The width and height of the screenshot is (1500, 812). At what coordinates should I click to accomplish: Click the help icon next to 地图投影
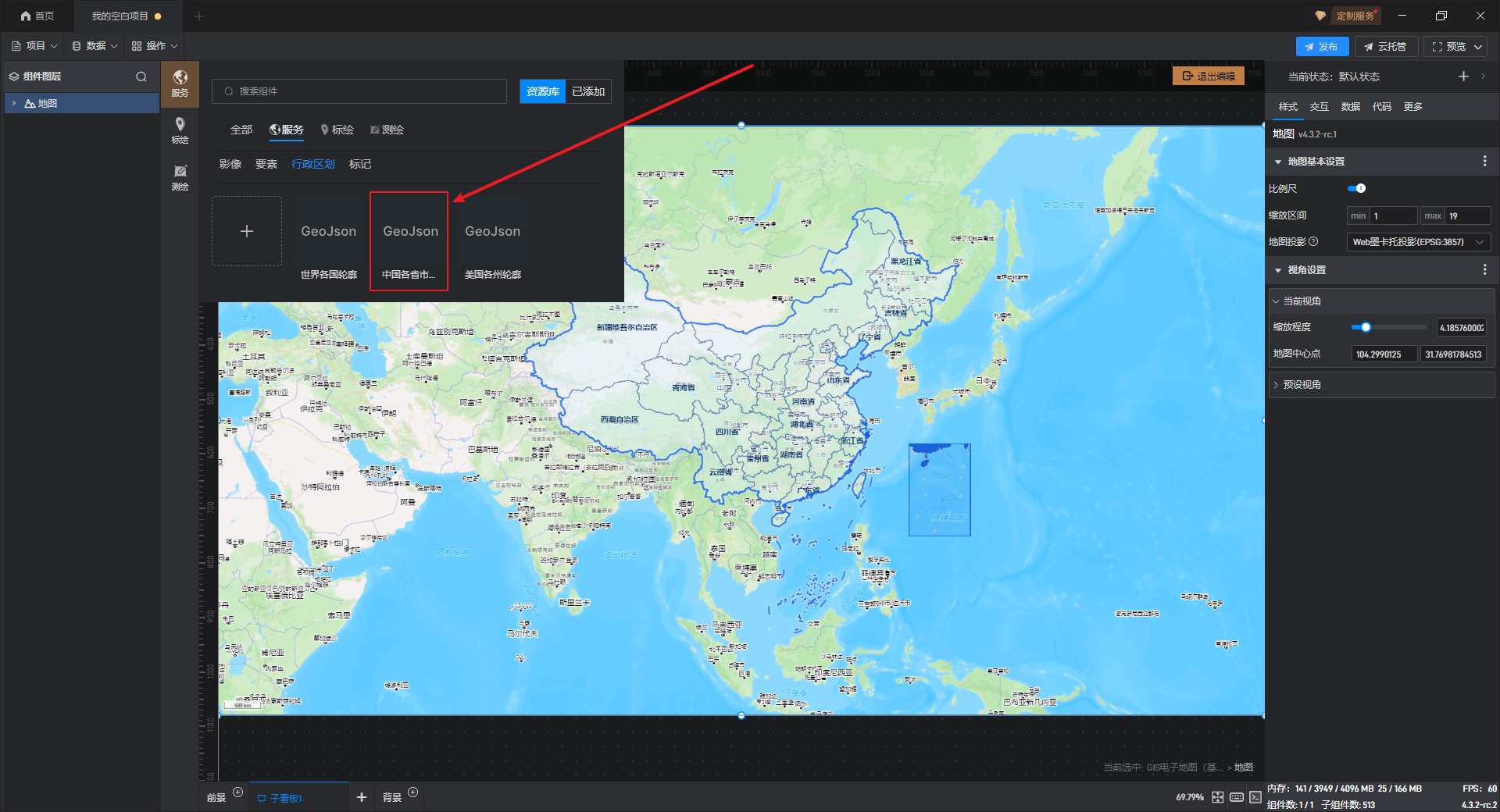[1314, 242]
